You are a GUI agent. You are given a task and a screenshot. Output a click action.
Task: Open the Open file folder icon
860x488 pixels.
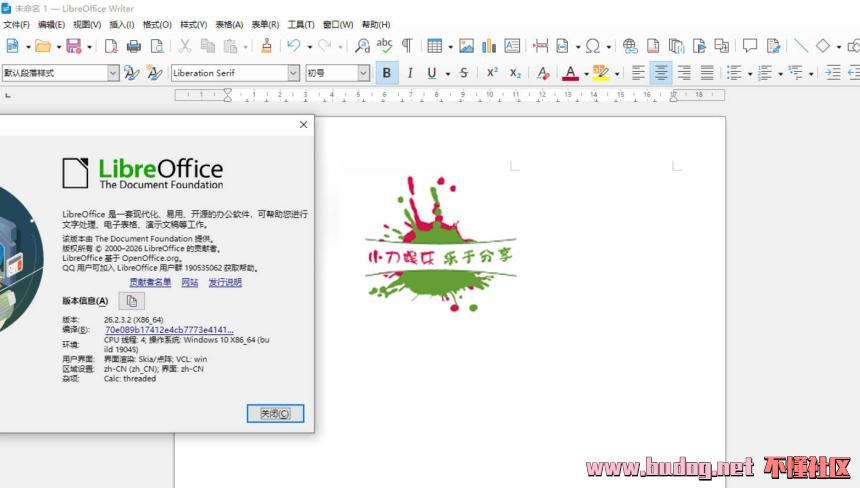43,46
